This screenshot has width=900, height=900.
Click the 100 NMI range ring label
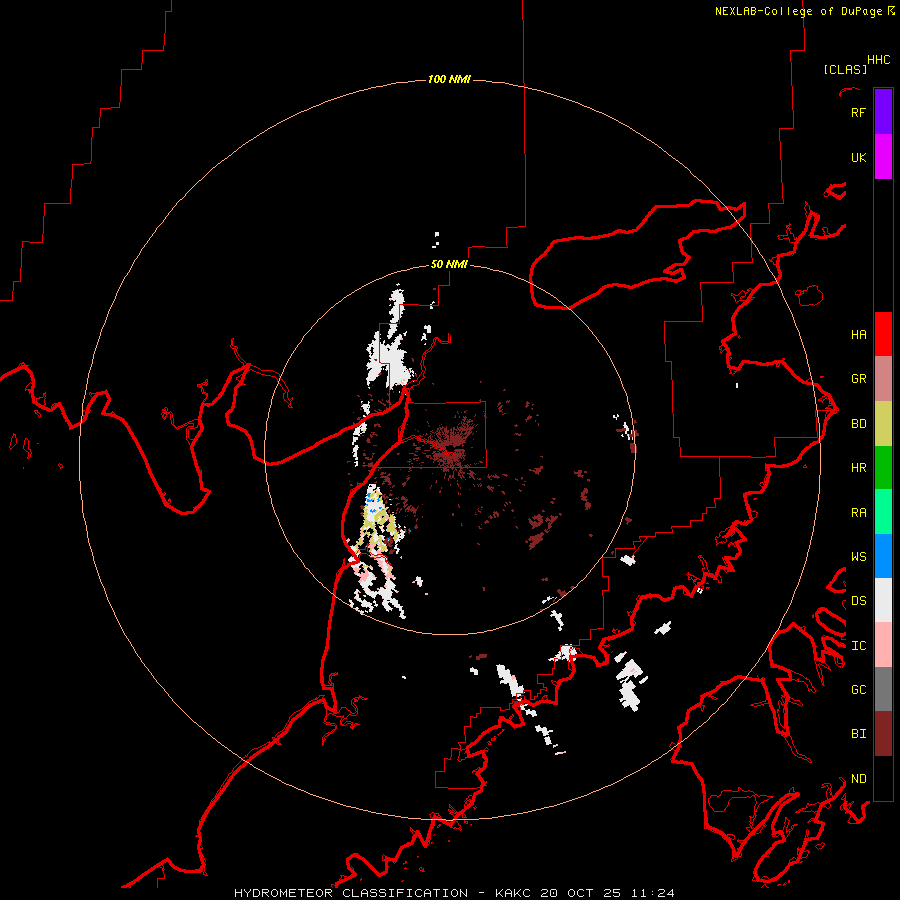pos(449,79)
